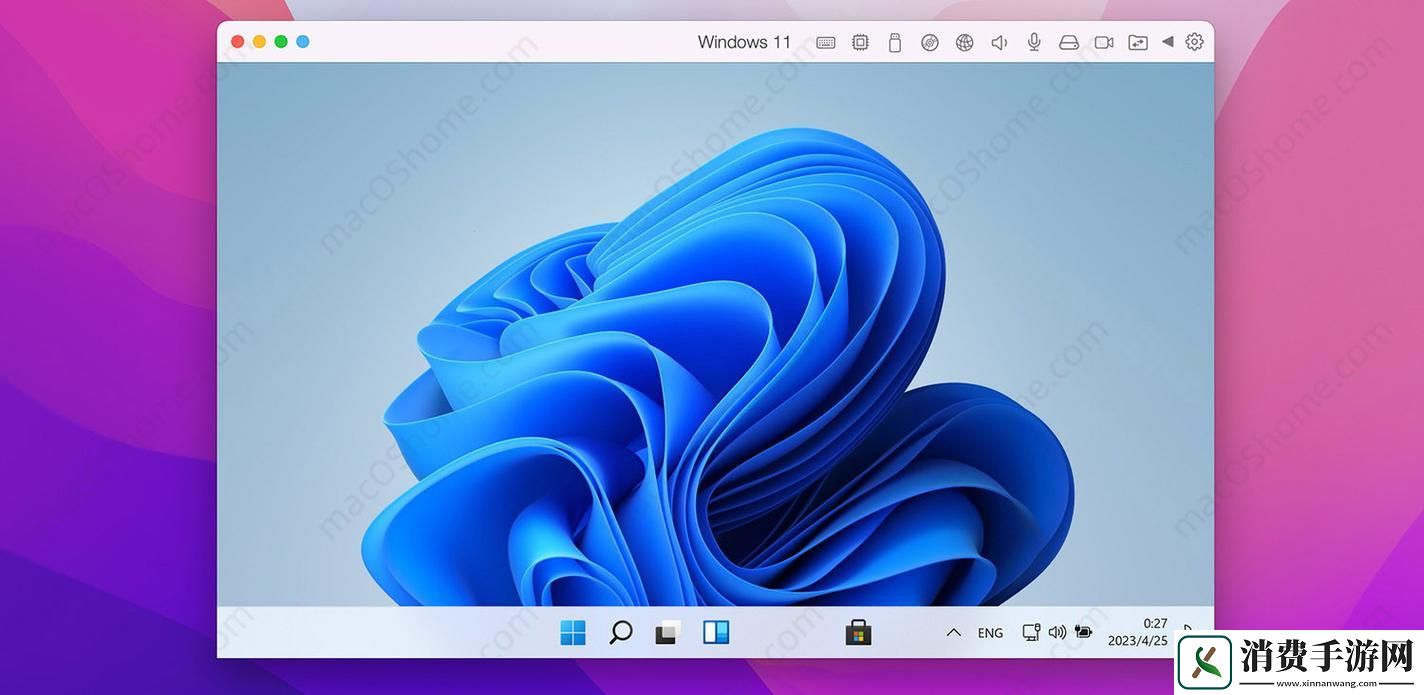Open the VM configuration gear icon
This screenshot has width=1424, height=695.
coord(1194,42)
